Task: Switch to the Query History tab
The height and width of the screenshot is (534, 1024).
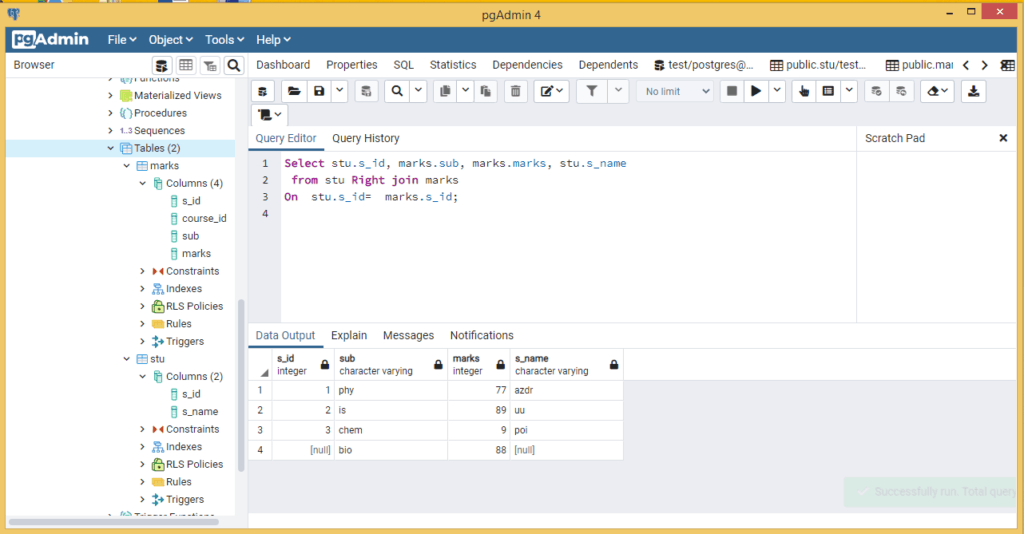Action: point(365,138)
